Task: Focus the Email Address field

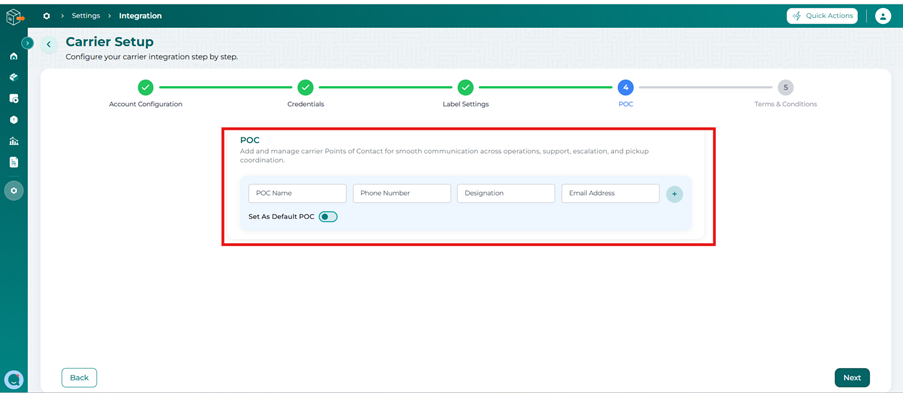Action: 610,194
